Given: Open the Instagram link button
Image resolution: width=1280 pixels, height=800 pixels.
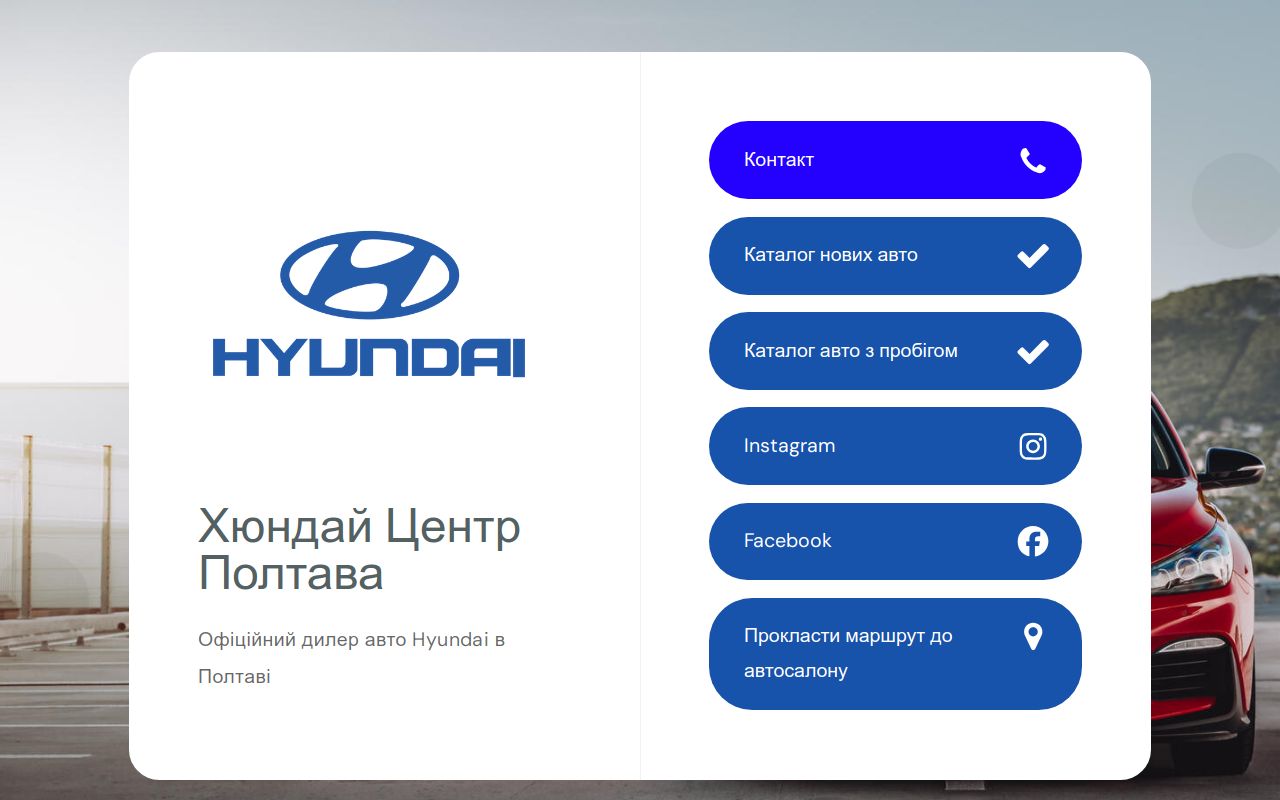Looking at the screenshot, I should coord(895,446).
